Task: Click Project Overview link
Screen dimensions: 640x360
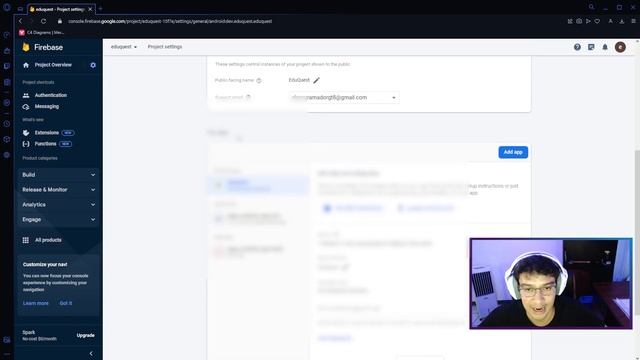Action: pyautogui.click(x=53, y=65)
